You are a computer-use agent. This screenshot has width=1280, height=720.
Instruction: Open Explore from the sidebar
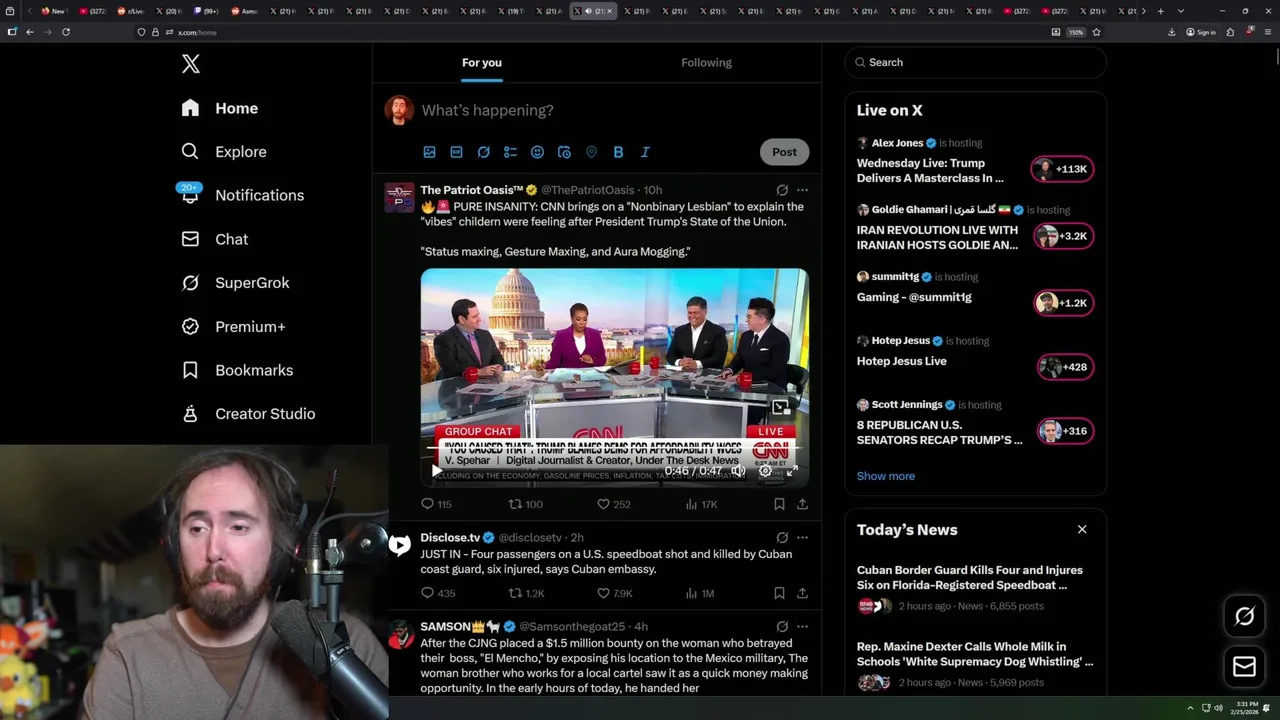[224, 152]
